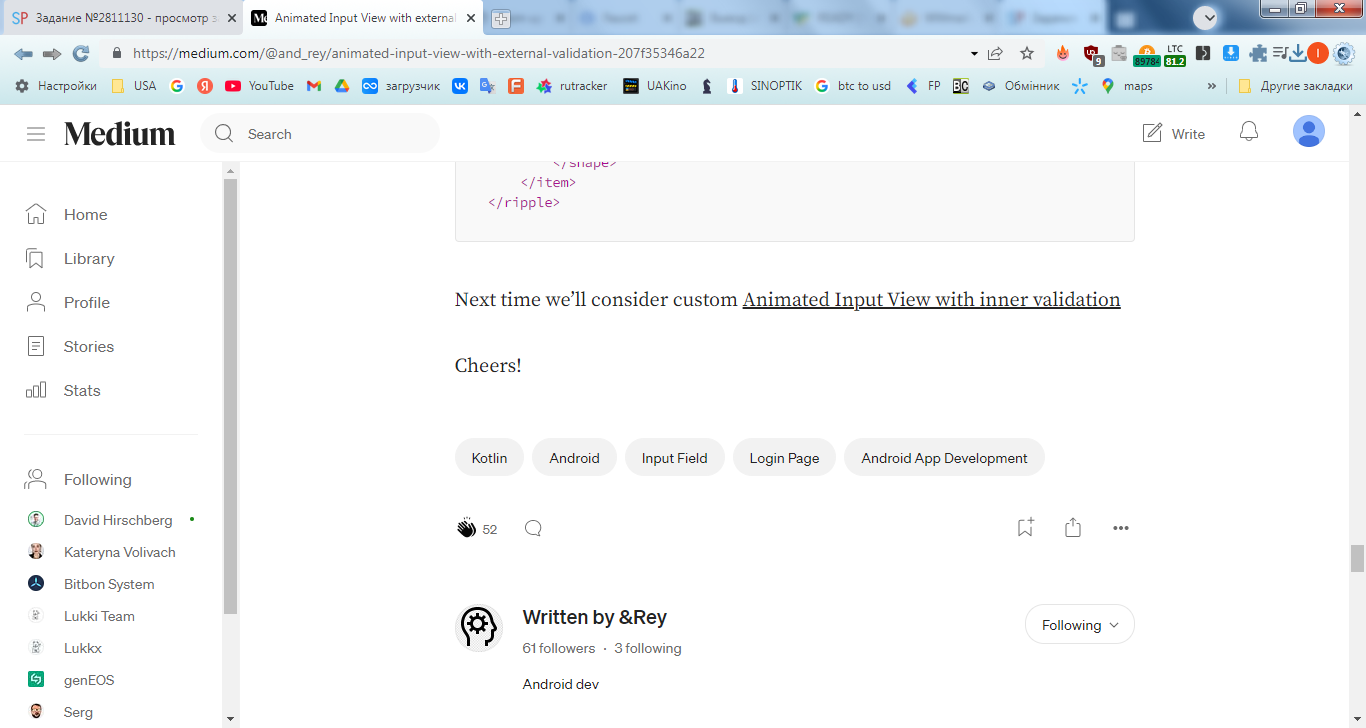Open the Другие закладки folder

point(1295,86)
